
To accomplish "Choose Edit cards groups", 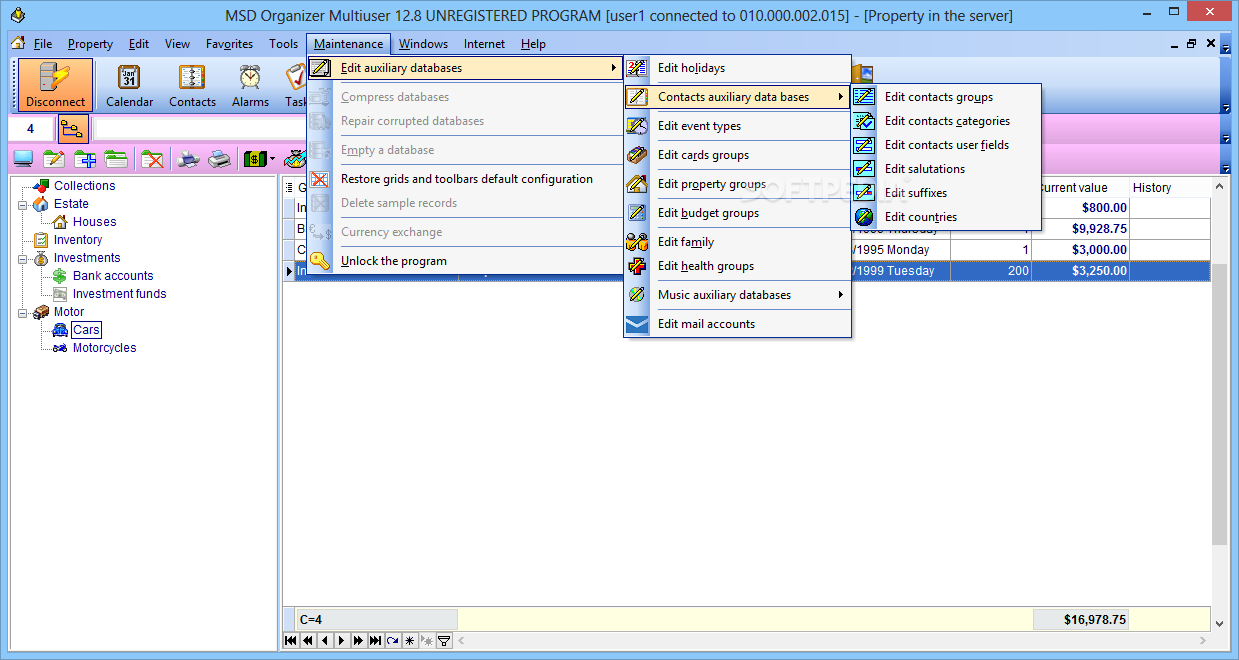I will click(737, 155).
